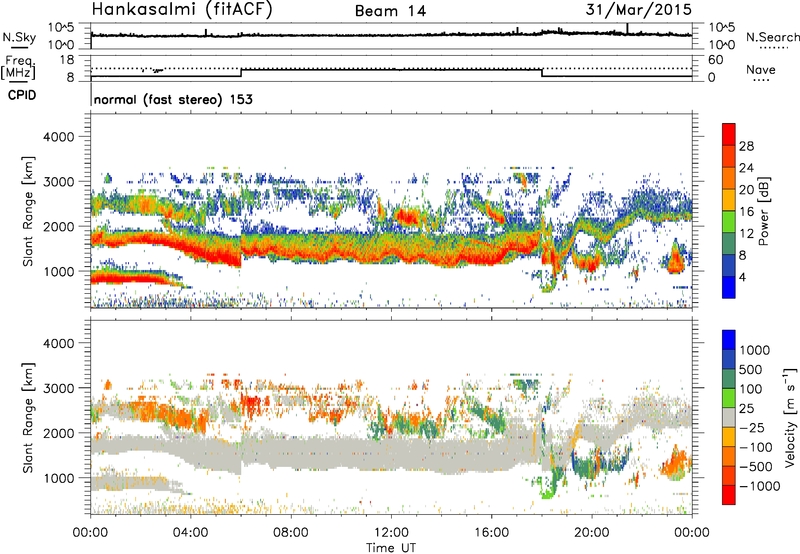
Task: Click the 'Hankasalmi (fitACF)' title text
Action: 182,9
